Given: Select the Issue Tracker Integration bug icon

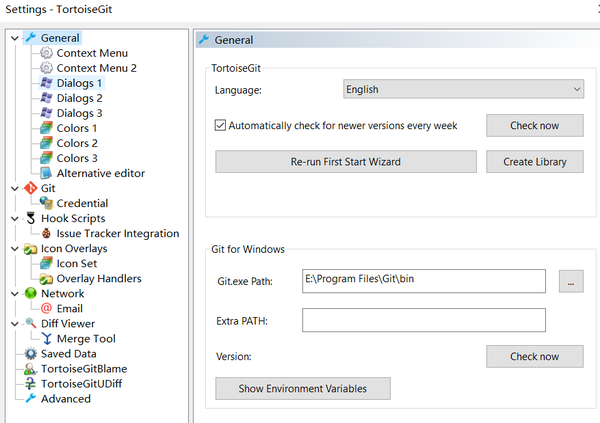Looking at the screenshot, I should (x=46, y=233).
